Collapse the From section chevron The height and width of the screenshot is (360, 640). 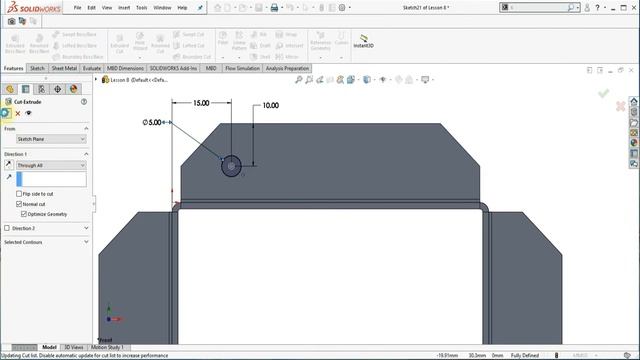[86, 129]
